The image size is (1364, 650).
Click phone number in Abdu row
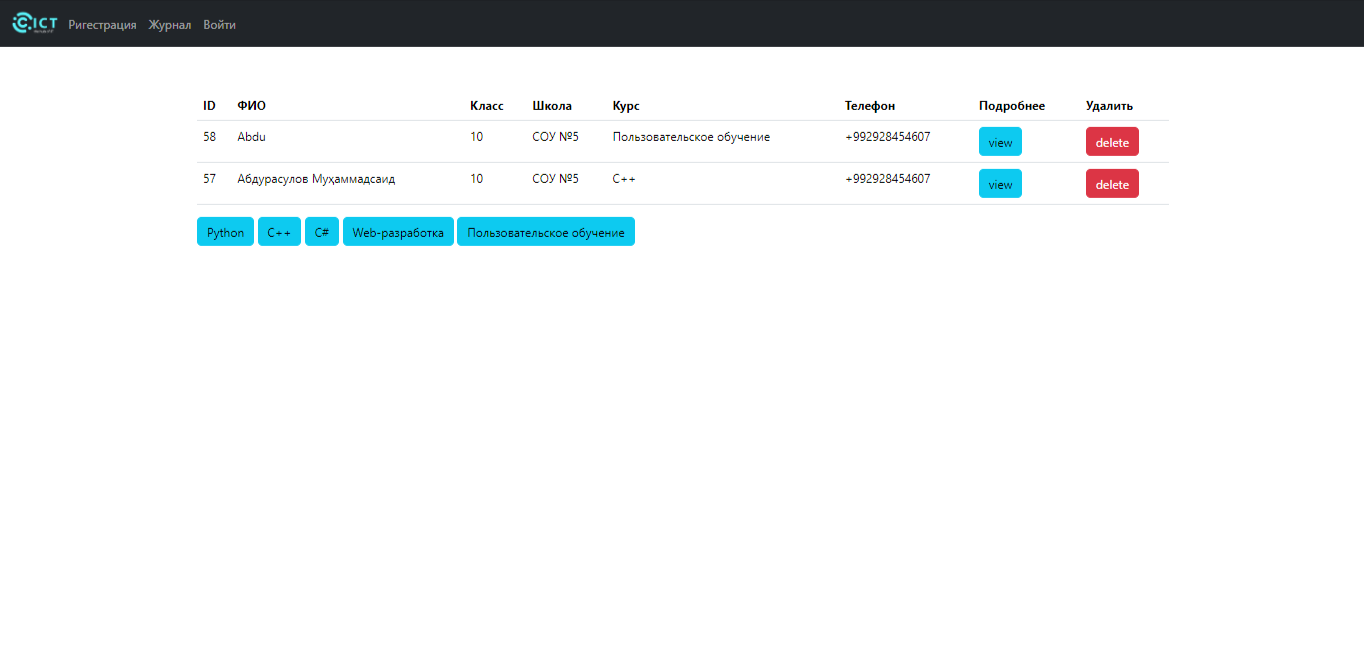click(887, 137)
